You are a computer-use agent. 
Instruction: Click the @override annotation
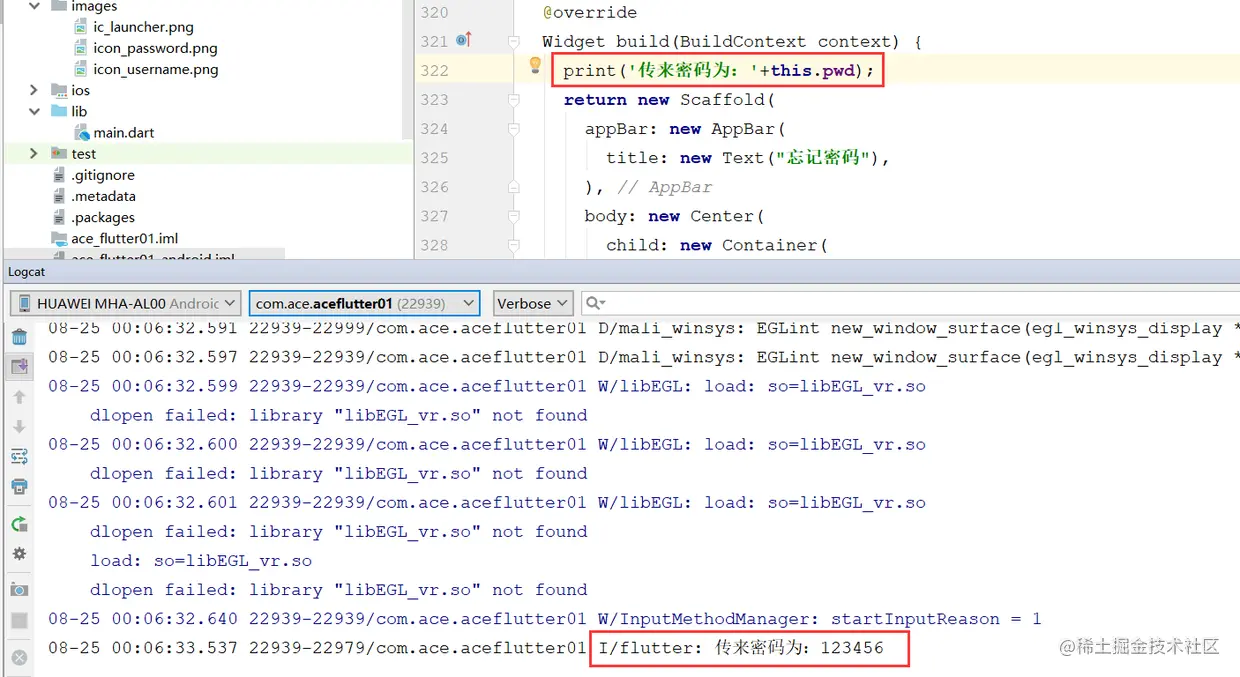click(x=589, y=12)
